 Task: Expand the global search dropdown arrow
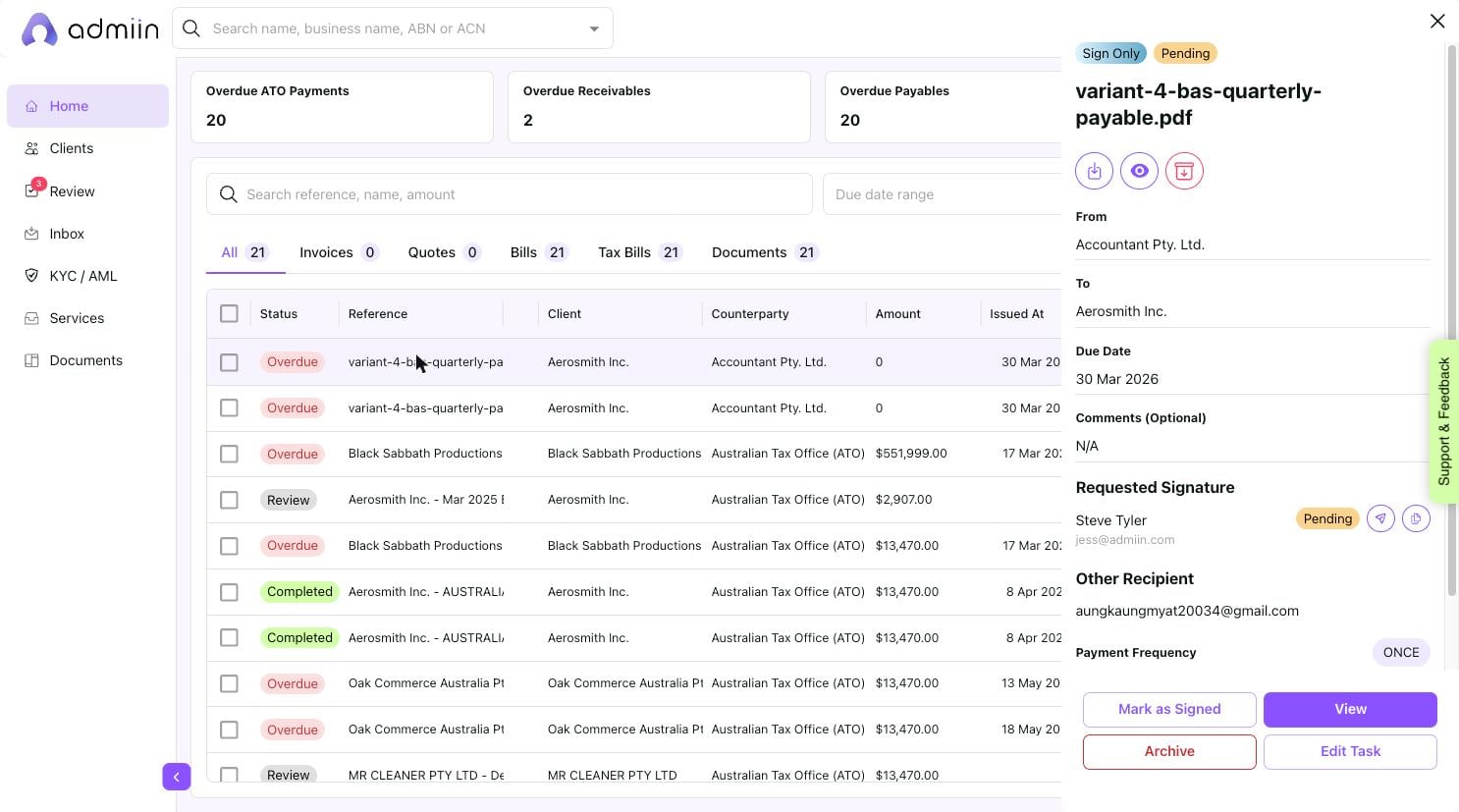point(594,29)
